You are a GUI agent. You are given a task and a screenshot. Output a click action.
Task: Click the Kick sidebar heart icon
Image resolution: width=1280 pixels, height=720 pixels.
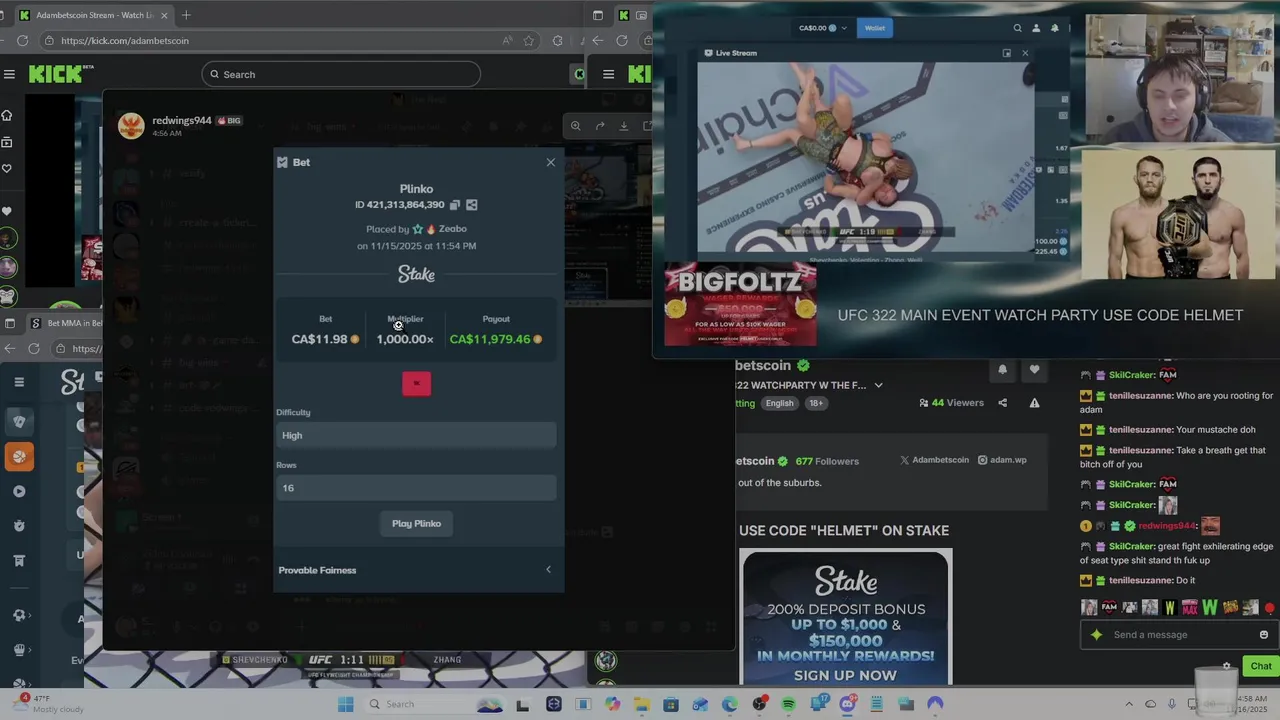(7, 168)
